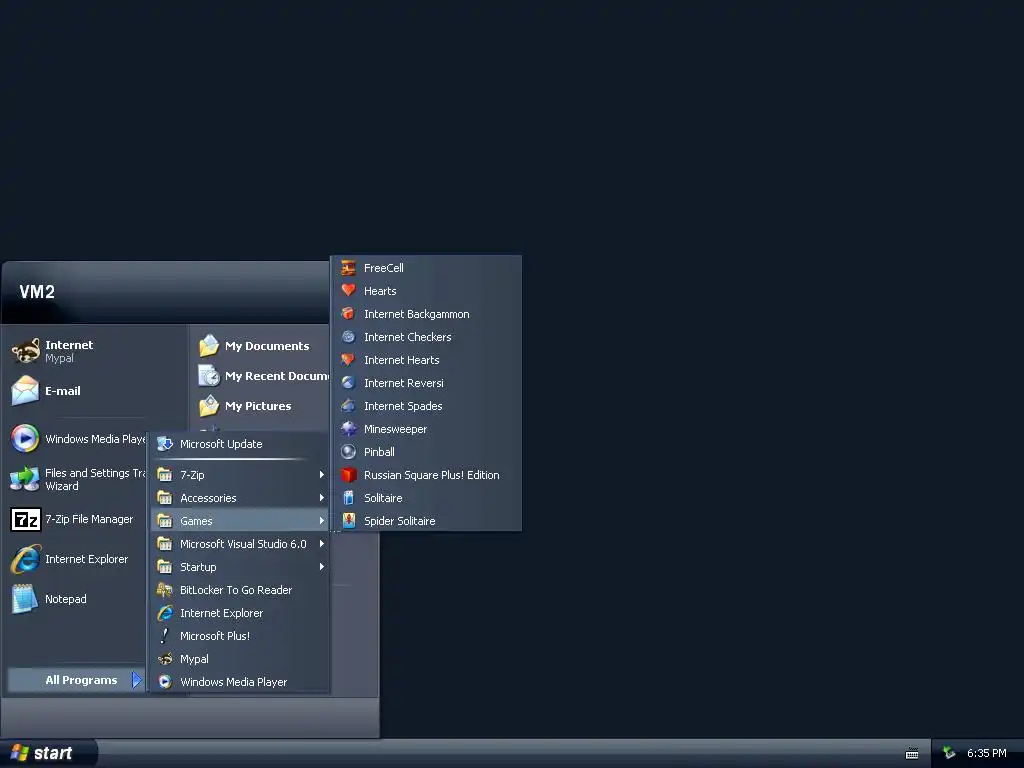Viewport: 1024px width, 768px height.
Task: Click the Start button
Action: (48, 753)
